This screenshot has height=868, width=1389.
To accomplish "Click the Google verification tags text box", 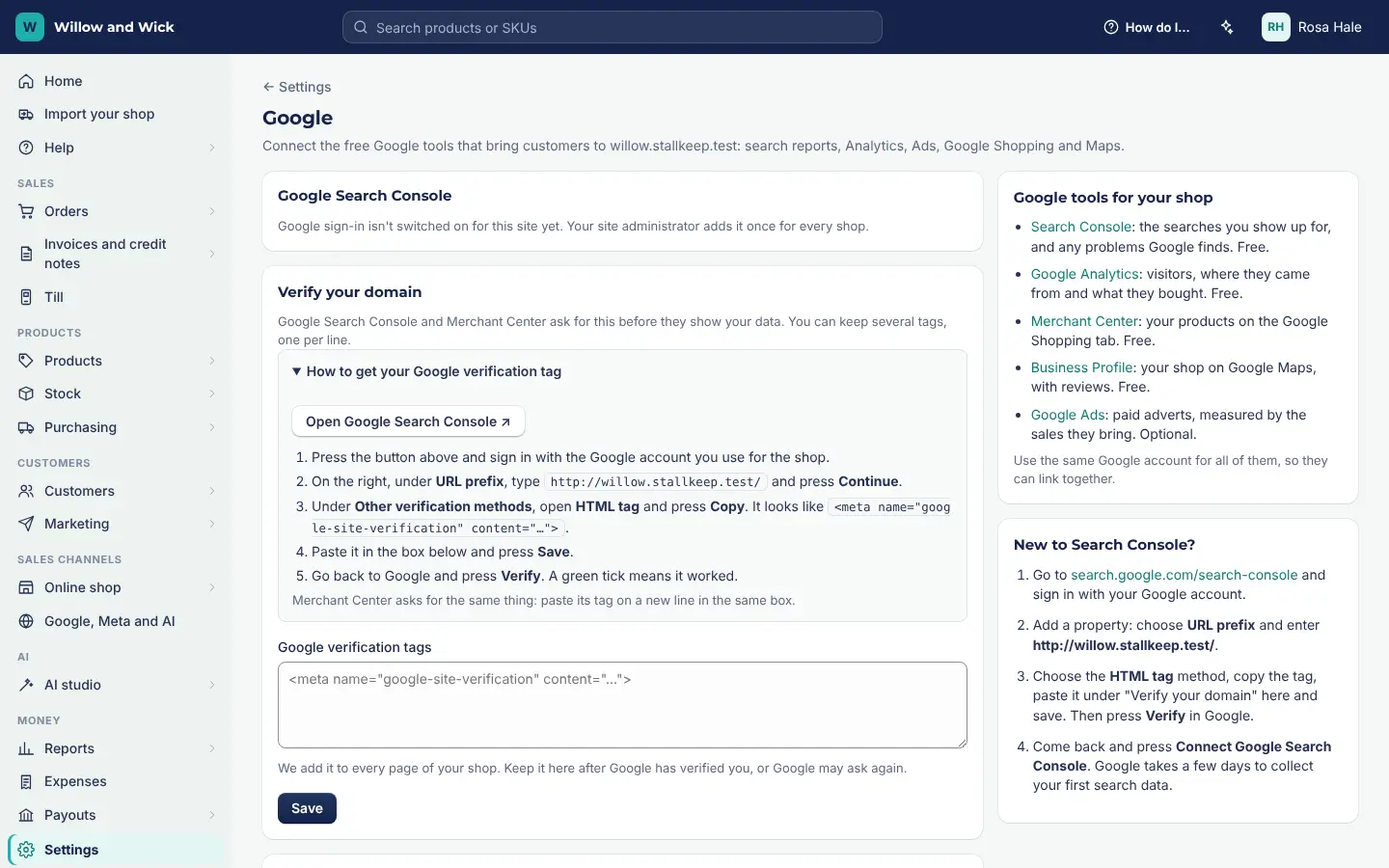I will click(x=622, y=705).
